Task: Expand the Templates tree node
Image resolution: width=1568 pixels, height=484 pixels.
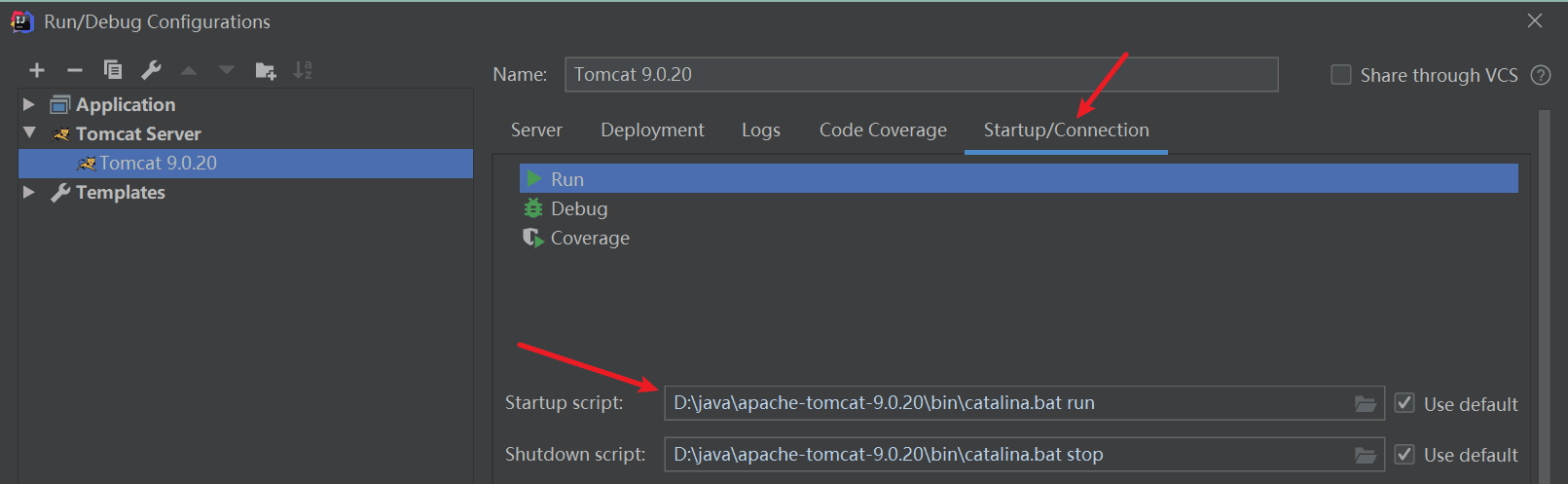Action: [x=29, y=192]
